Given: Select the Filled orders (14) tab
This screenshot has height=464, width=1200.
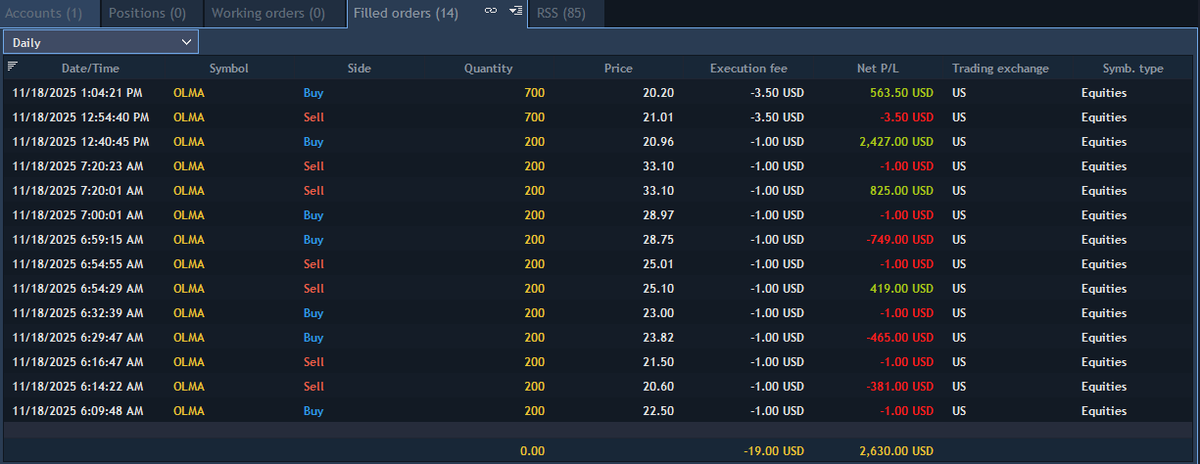Looking at the screenshot, I should click(x=406, y=13).
